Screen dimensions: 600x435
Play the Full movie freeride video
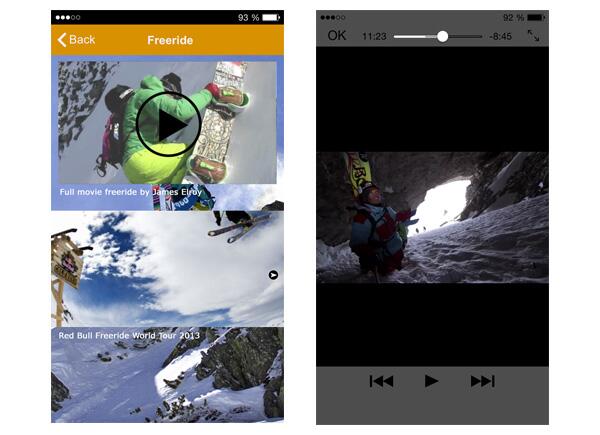pyautogui.click(x=168, y=124)
